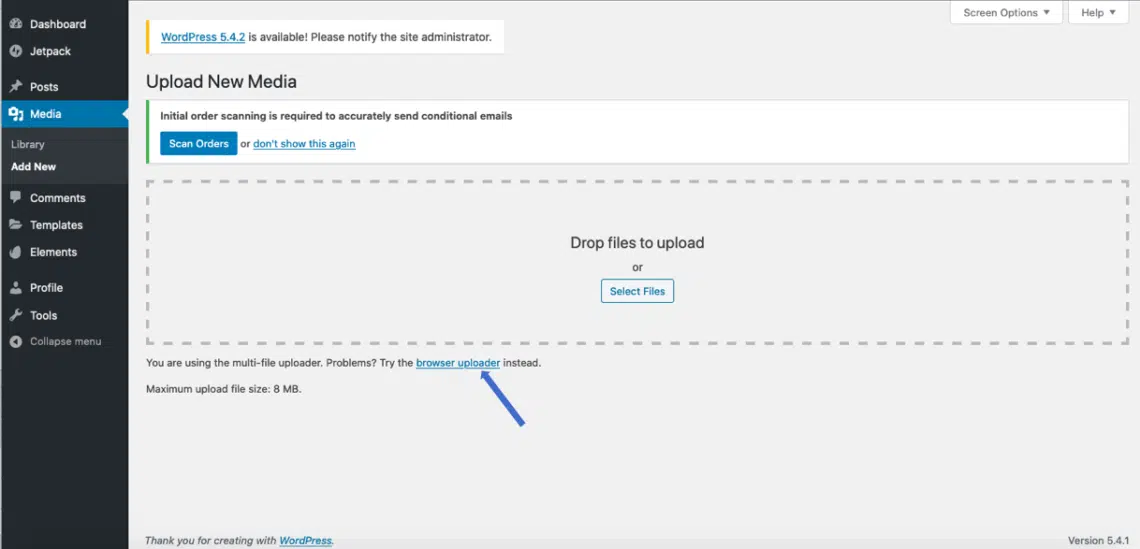Expand the Help dropdown tab
This screenshot has height=549, width=1140.
(x=1098, y=12)
